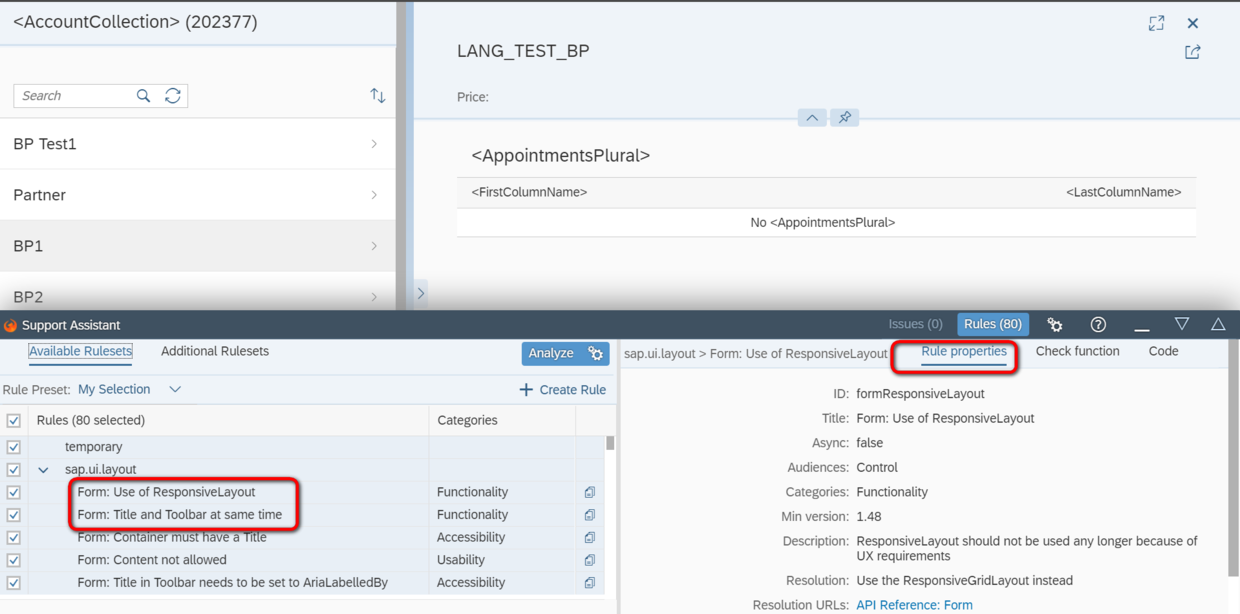Pin the object page header

(x=845, y=118)
